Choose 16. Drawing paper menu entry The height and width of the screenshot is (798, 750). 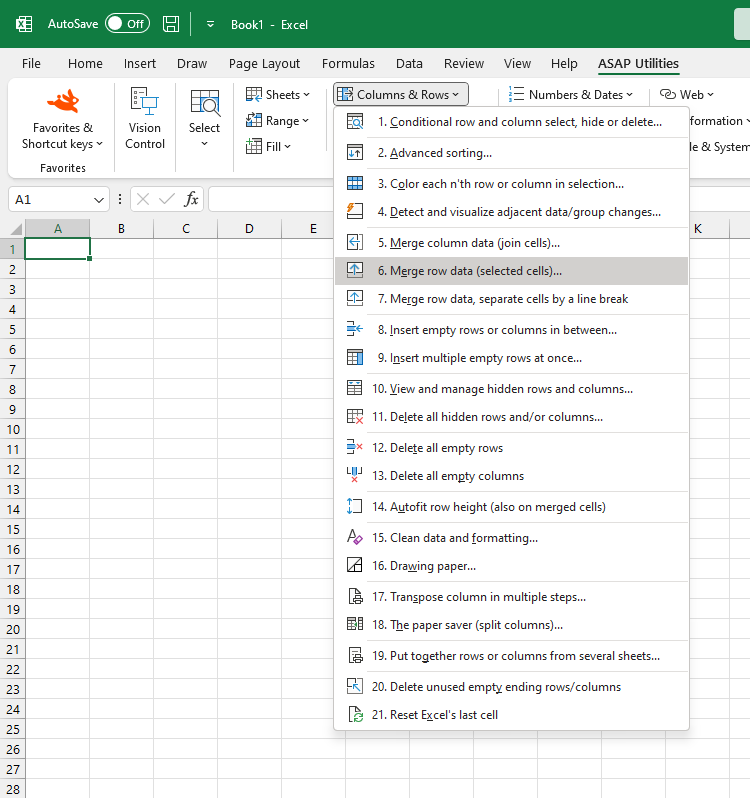511,566
